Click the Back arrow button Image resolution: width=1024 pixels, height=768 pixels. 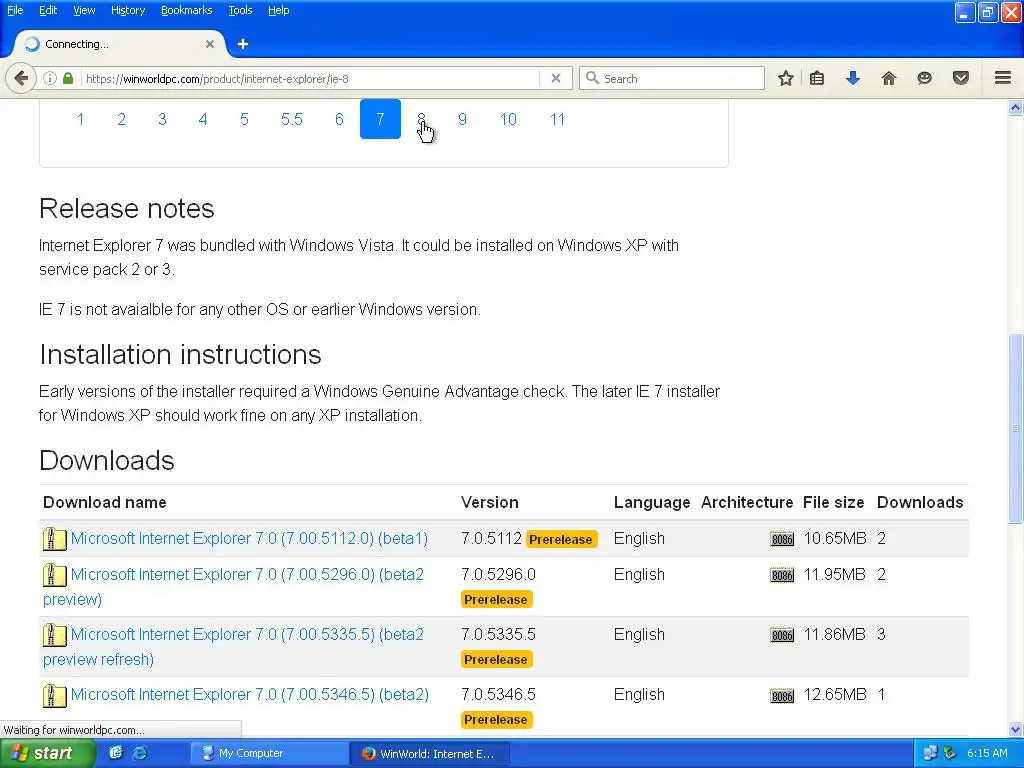pos(21,78)
